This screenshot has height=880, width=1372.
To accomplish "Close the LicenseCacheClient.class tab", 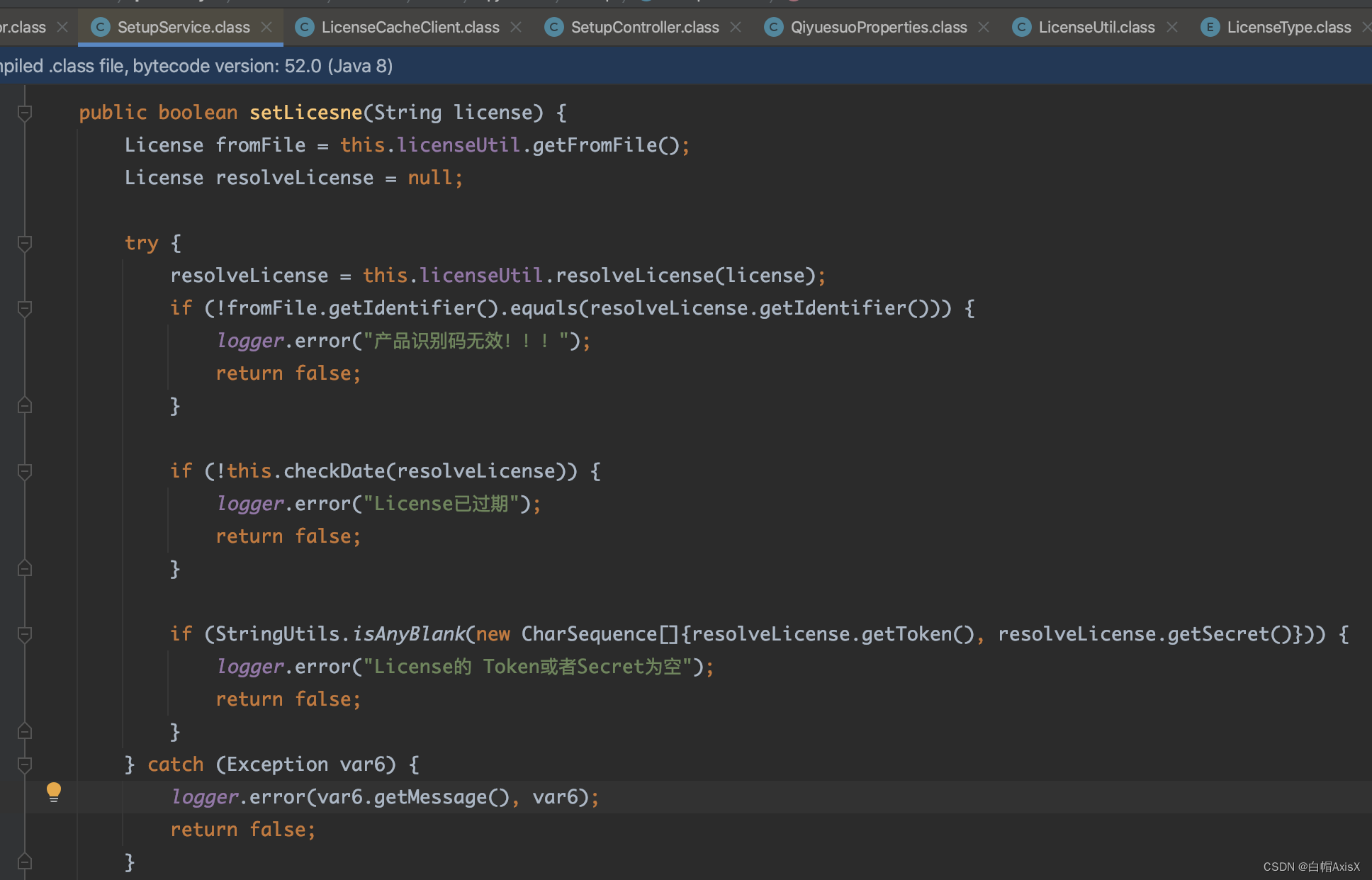I will (516, 27).
